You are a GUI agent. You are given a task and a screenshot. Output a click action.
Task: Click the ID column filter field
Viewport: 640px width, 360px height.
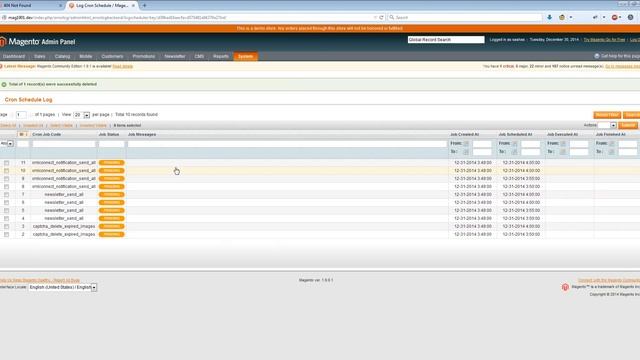click(23, 144)
